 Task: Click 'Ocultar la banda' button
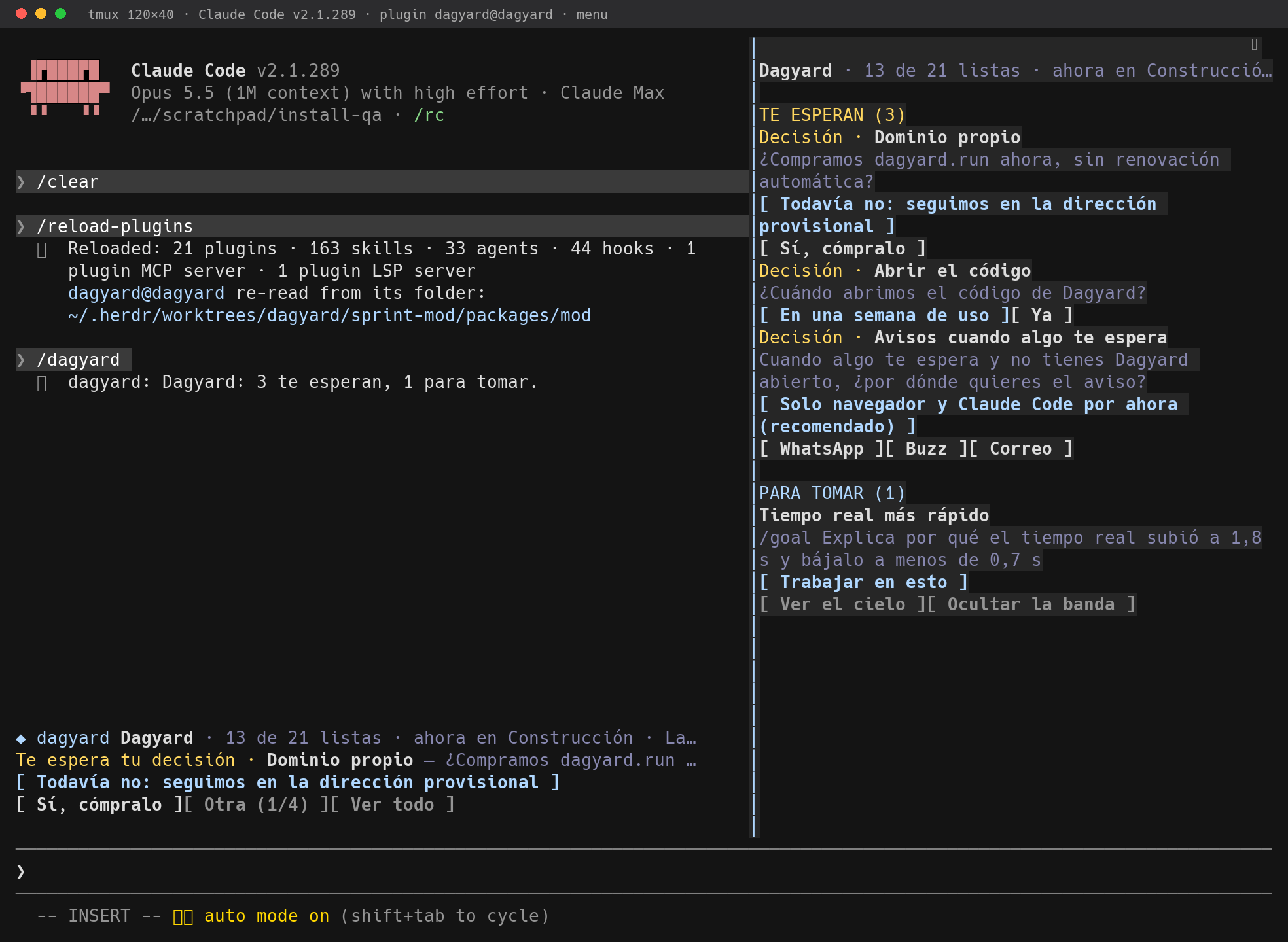tap(1031, 604)
